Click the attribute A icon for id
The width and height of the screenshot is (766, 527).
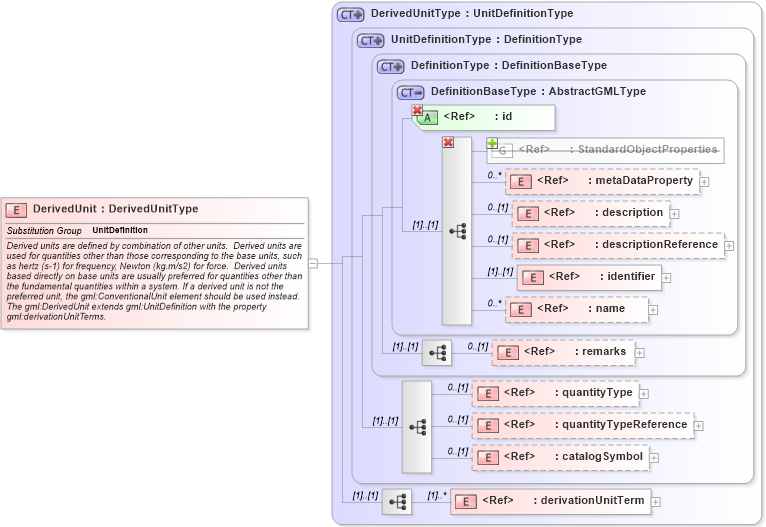[x=427, y=118]
